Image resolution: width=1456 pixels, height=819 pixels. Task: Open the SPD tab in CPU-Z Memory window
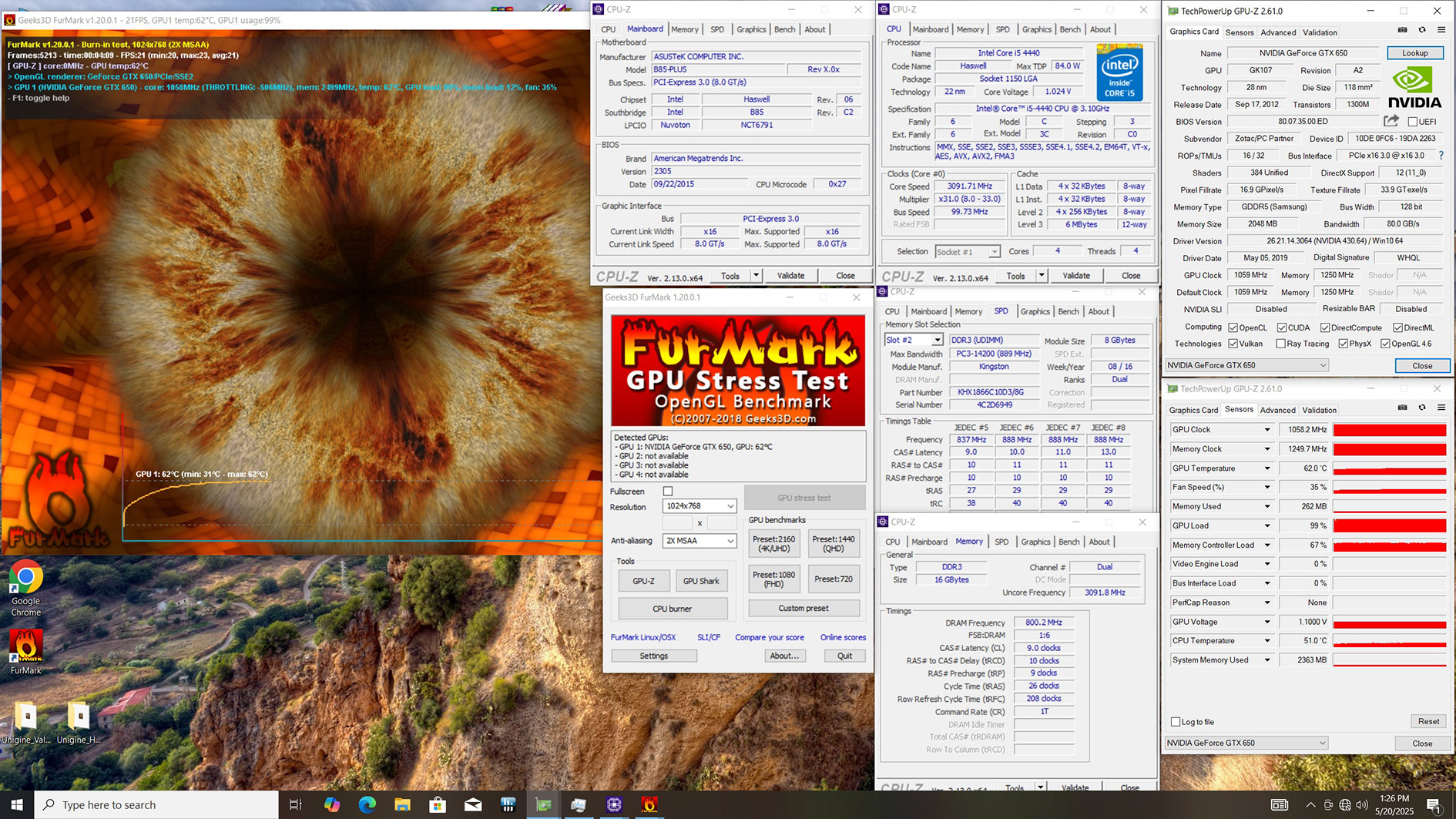click(x=1001, y=542)
